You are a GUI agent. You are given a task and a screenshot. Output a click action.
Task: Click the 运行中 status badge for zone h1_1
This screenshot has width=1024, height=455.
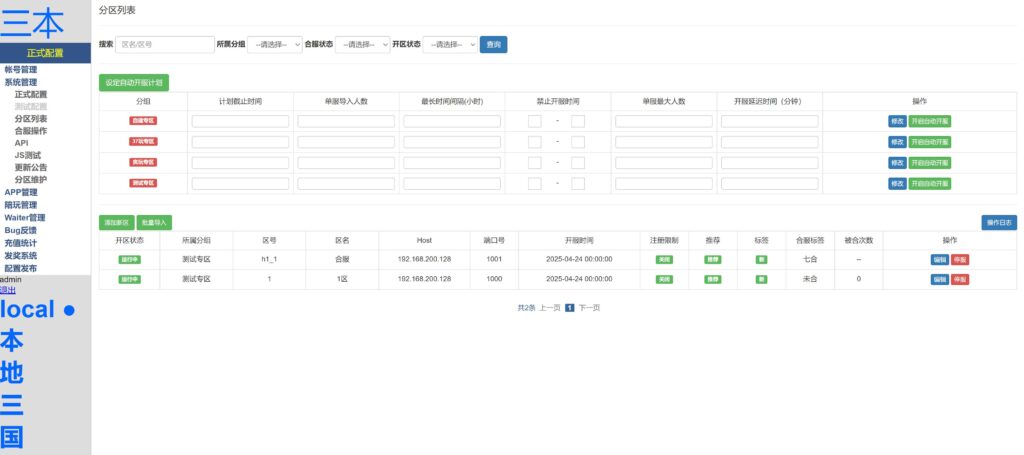[x=129, y=259]
